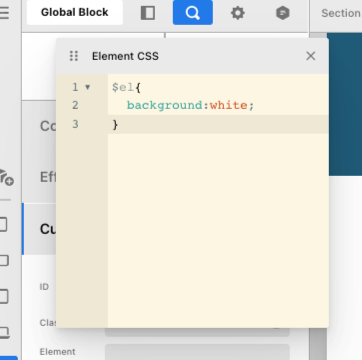Screen dimensions: 362x360
Task: Click the closing brace on line 3
Action: [115, 125]
